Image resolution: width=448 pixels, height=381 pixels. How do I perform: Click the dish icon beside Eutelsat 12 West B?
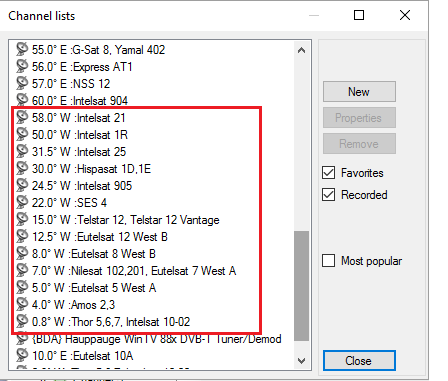click(x=22, y=236)
